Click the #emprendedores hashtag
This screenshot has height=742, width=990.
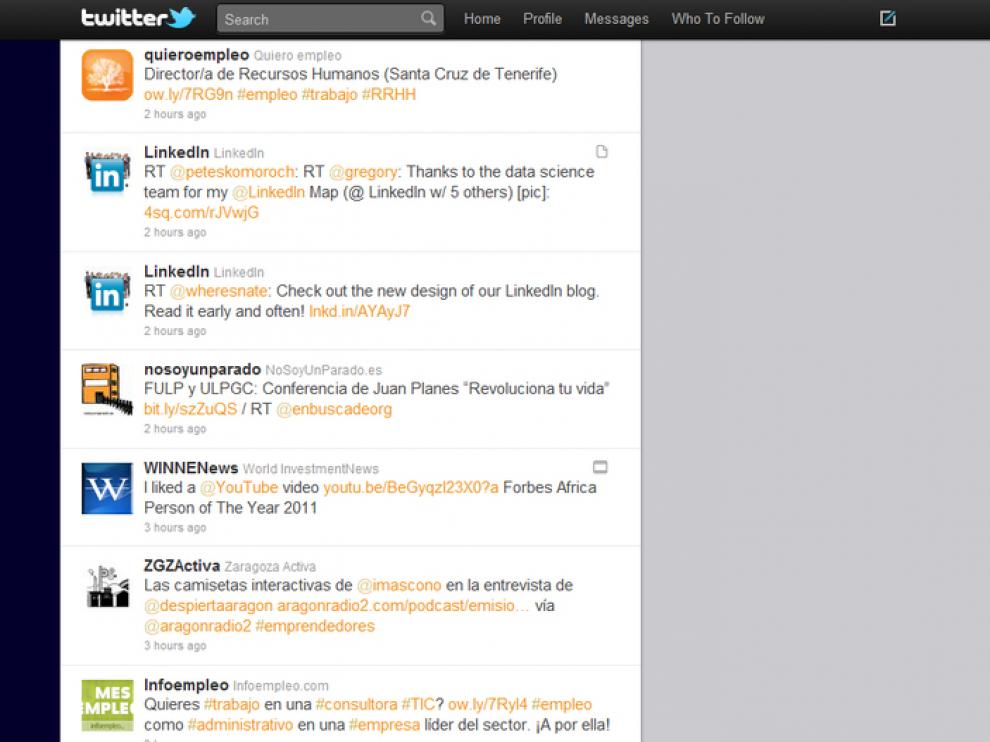pyautogui.click(x=315, y=626)
